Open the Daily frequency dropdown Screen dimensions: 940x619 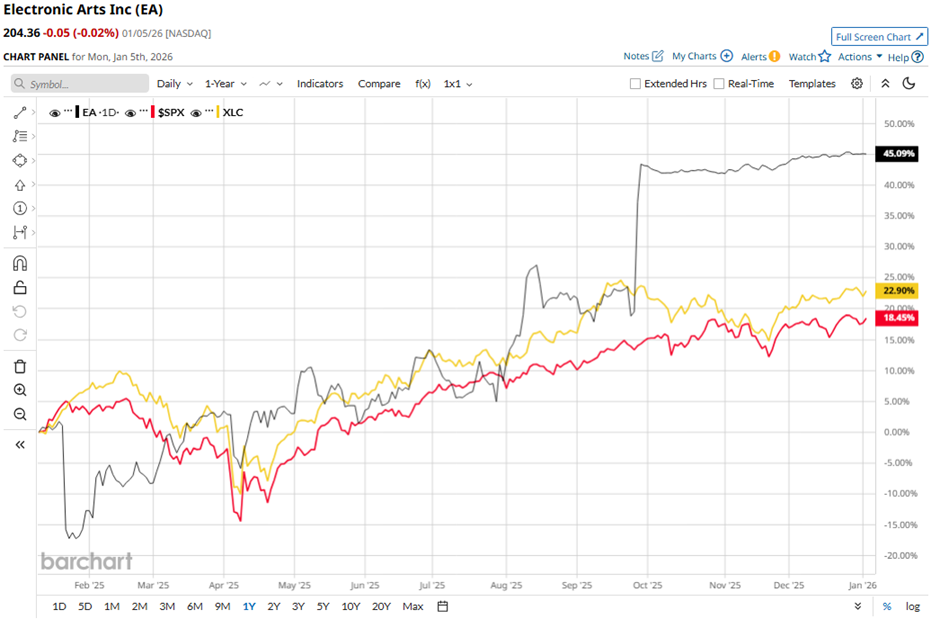(x=174, y=84)
